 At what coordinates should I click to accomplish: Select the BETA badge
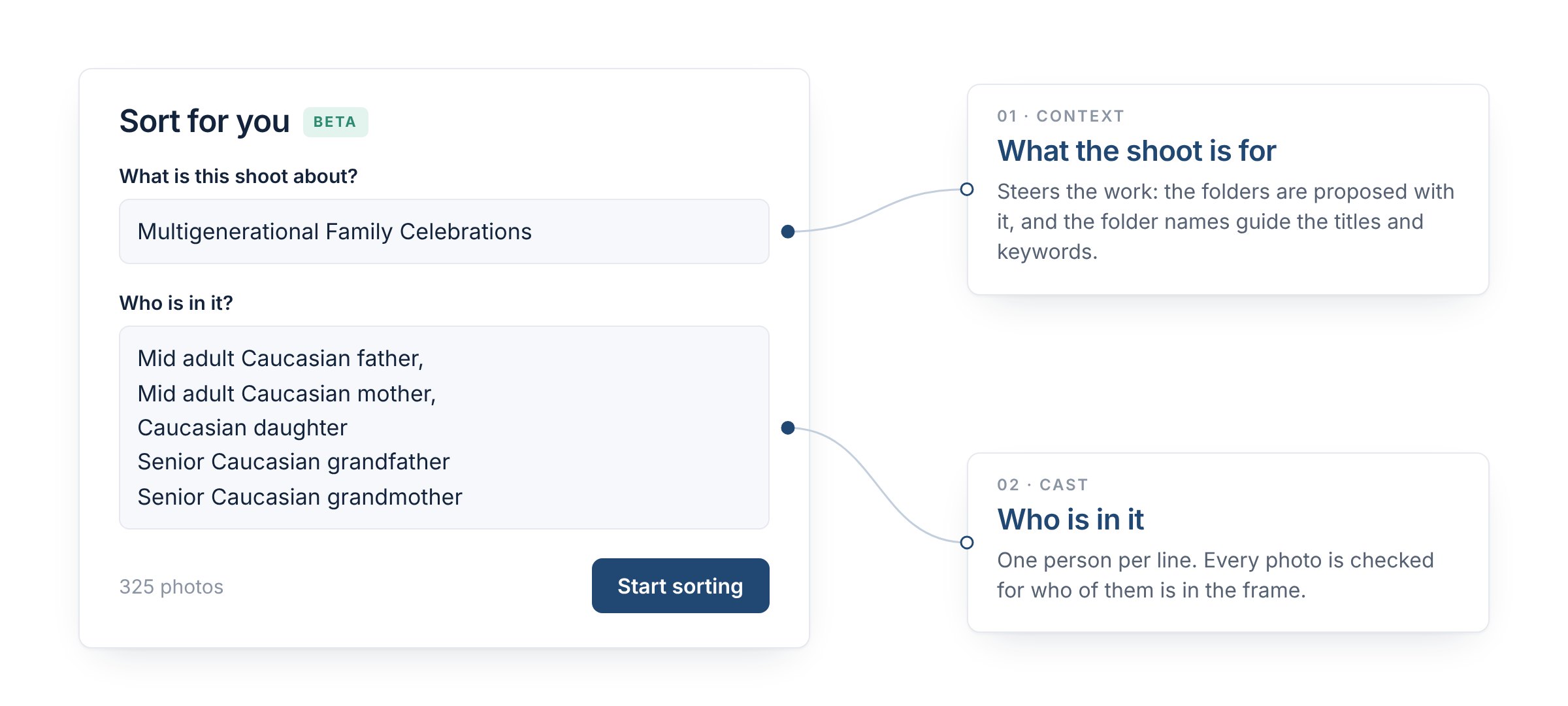[x=335, y=122]
